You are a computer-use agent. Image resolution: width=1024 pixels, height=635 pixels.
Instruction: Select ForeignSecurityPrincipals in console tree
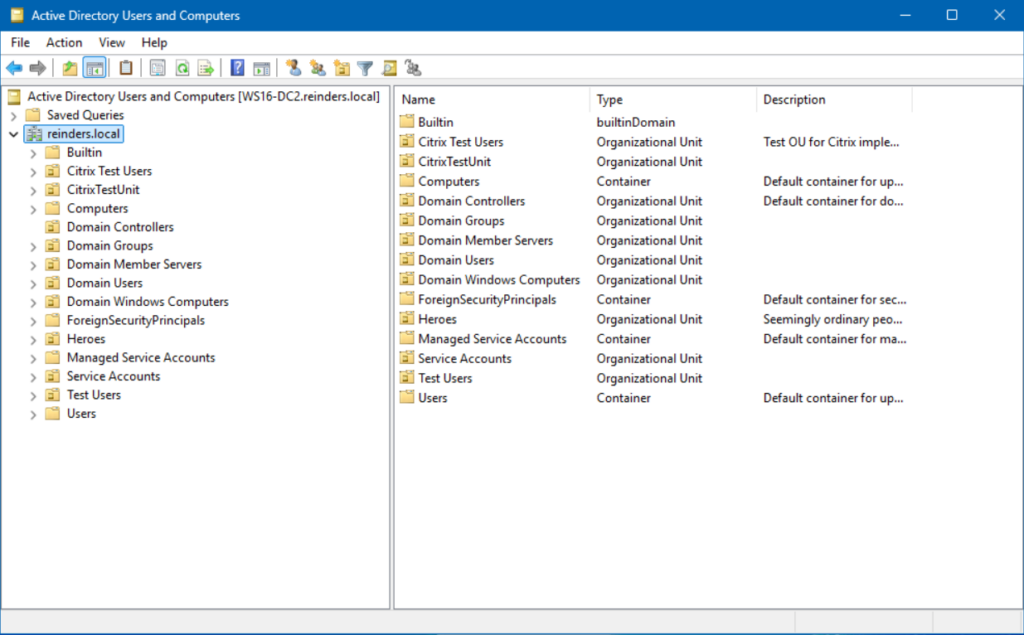click(x=136, y=320)
